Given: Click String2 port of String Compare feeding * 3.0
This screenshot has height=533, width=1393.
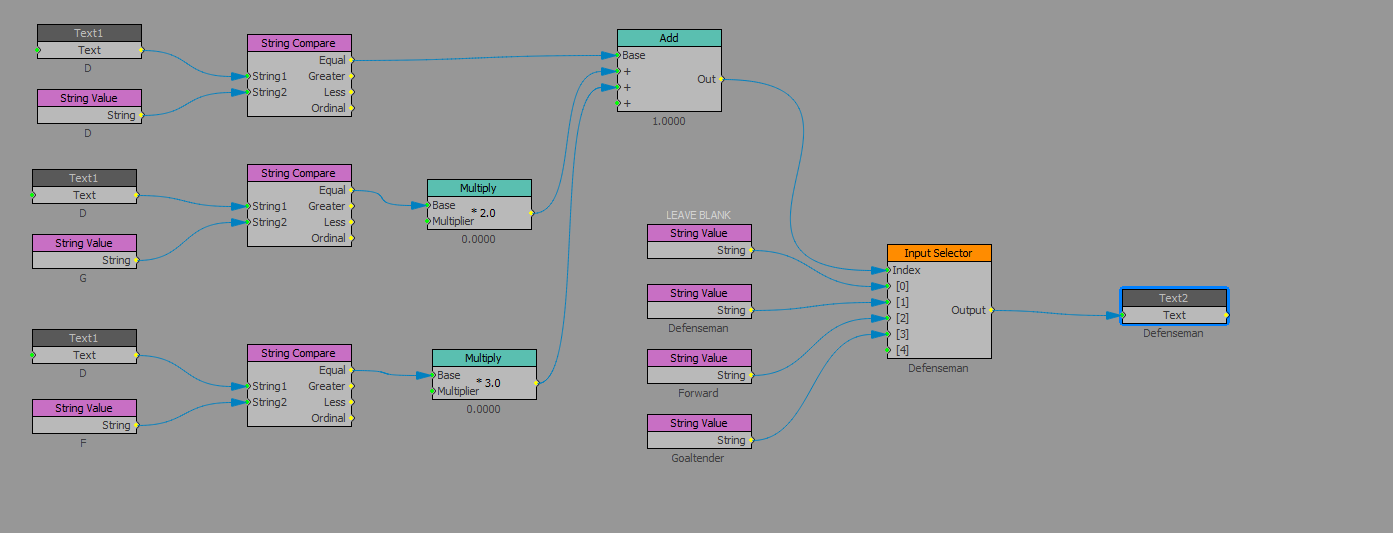Looking at the screenshot, I should [x=250, y=402].
